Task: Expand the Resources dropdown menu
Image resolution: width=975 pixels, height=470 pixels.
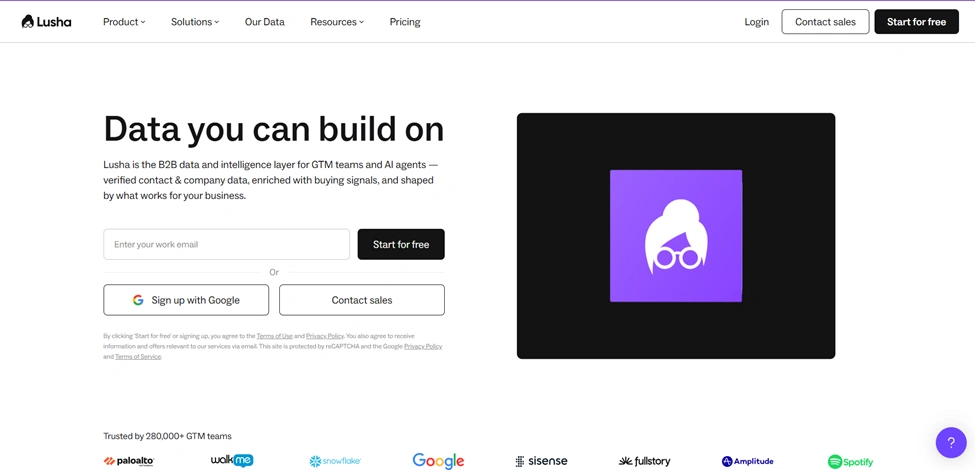Action: point(337,22)
